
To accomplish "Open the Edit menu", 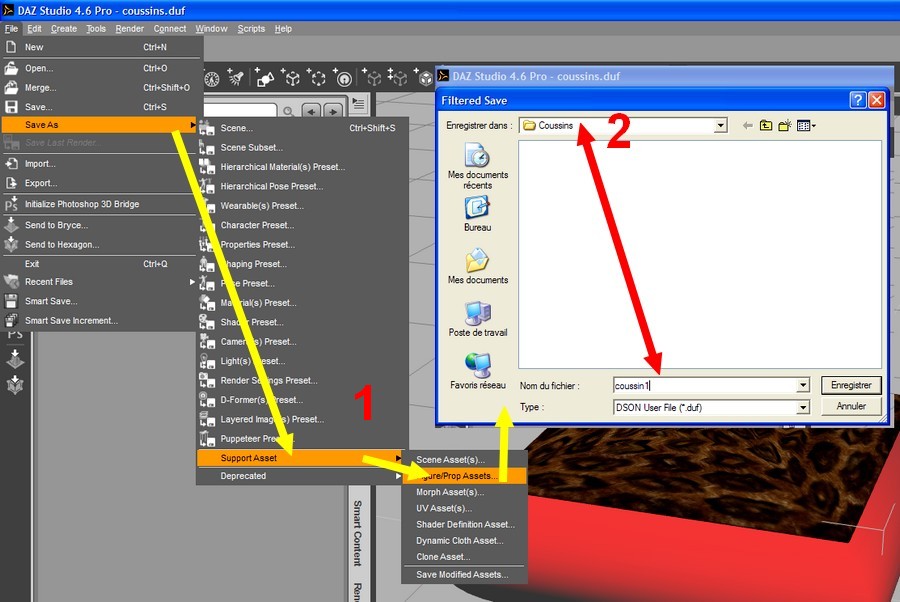I will [x=34, y=29].
